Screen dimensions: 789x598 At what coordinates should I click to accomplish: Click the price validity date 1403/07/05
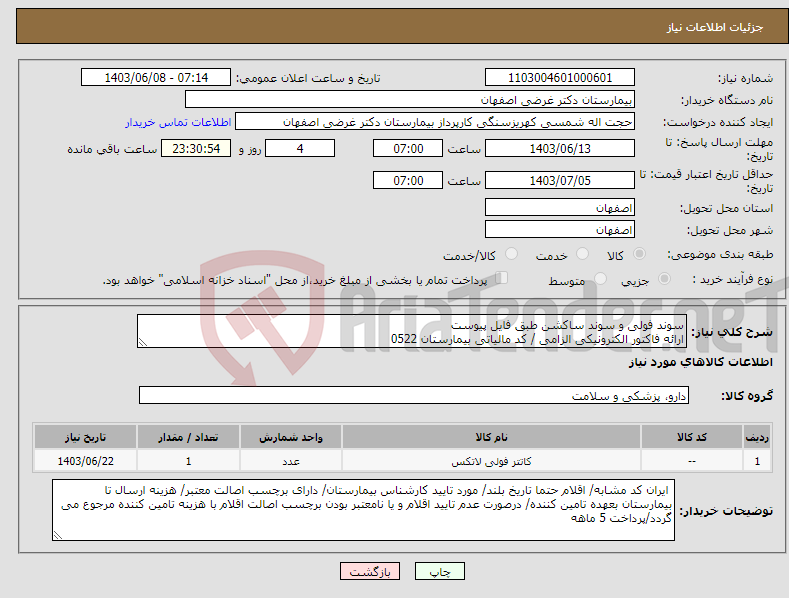pos(560,180)
